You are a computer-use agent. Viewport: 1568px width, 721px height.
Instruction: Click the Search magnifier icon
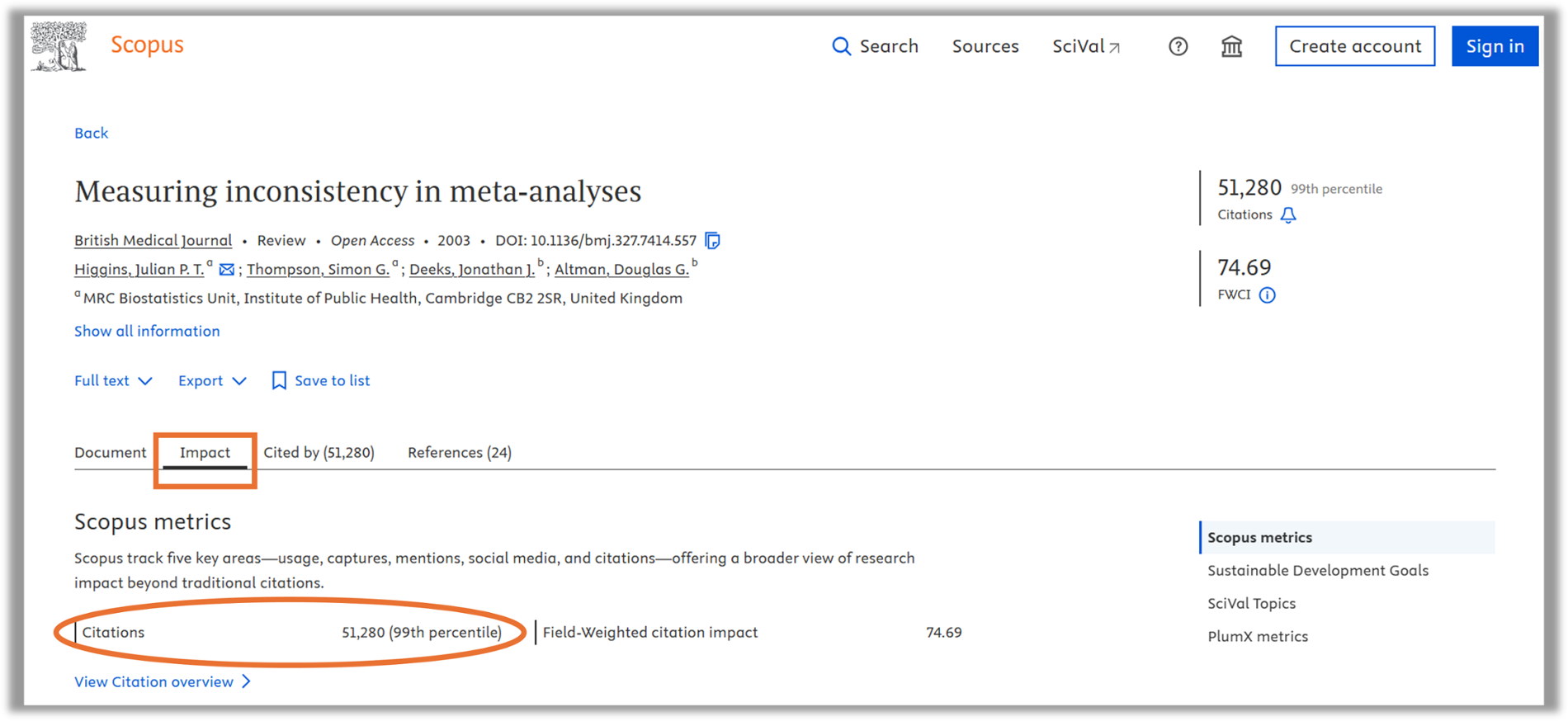coord(841,46)
